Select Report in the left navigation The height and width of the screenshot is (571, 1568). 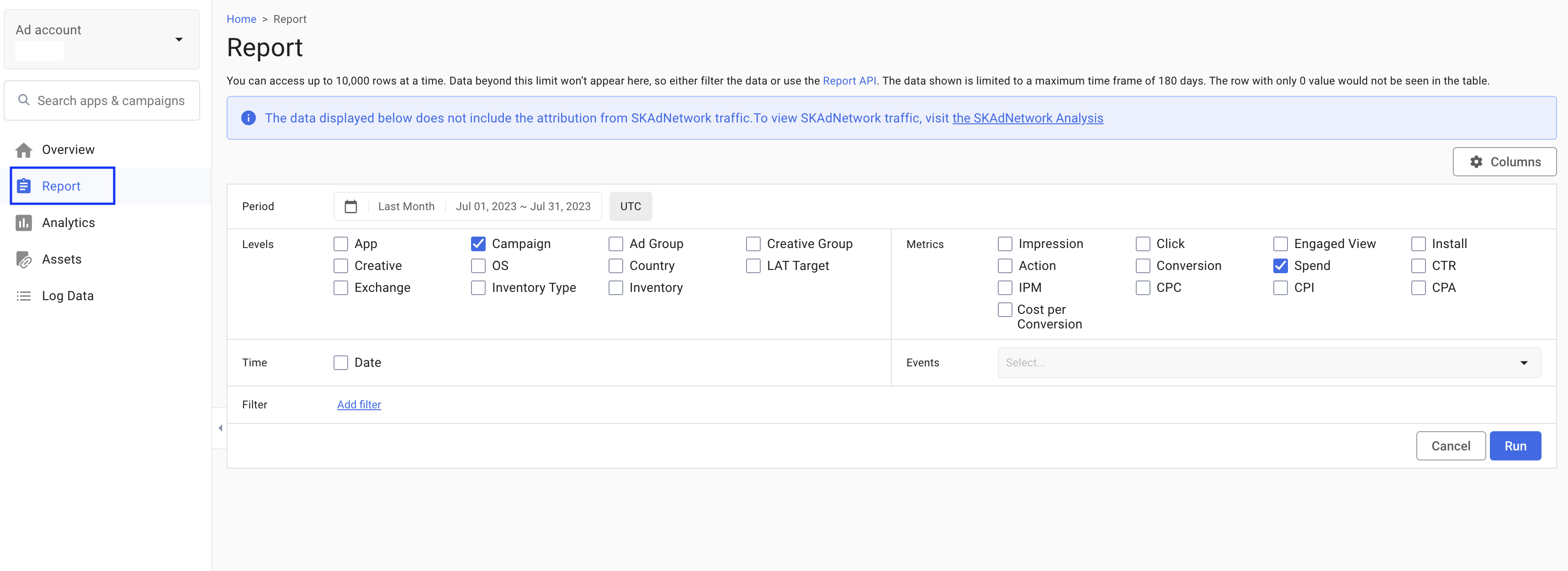point(61,185)
